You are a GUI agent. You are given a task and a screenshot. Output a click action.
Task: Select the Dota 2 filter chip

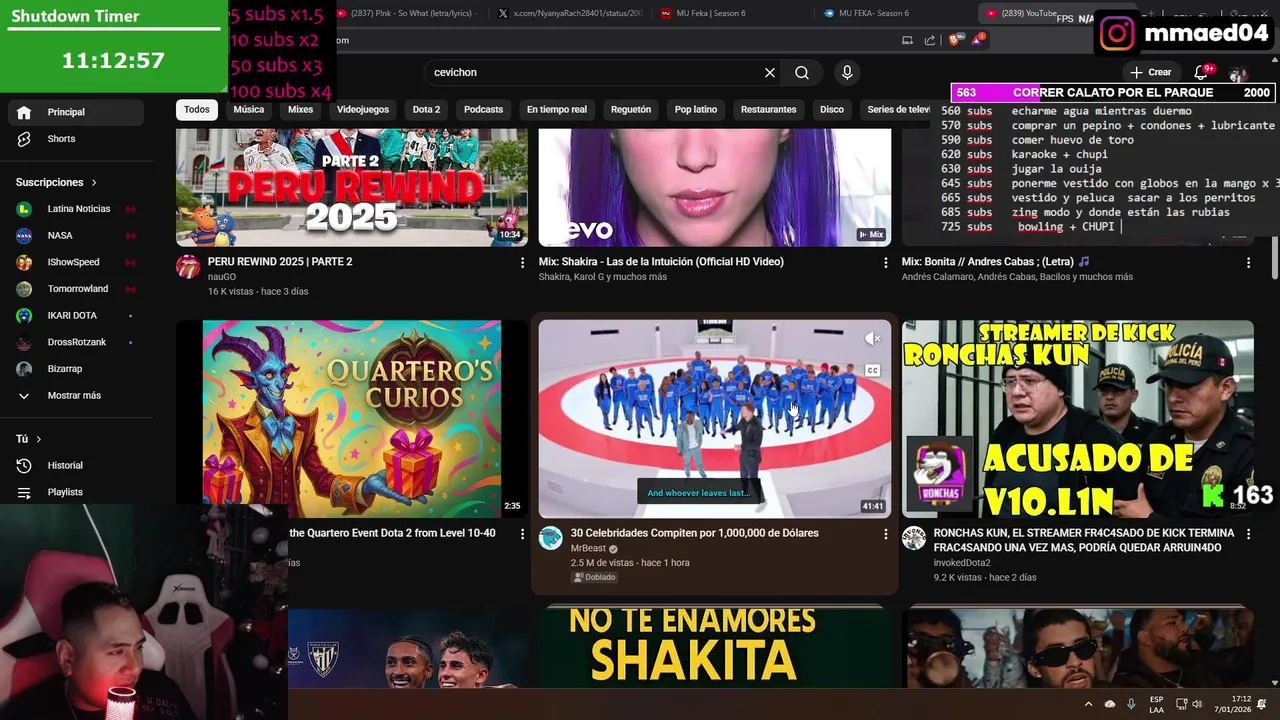(426, 110)
